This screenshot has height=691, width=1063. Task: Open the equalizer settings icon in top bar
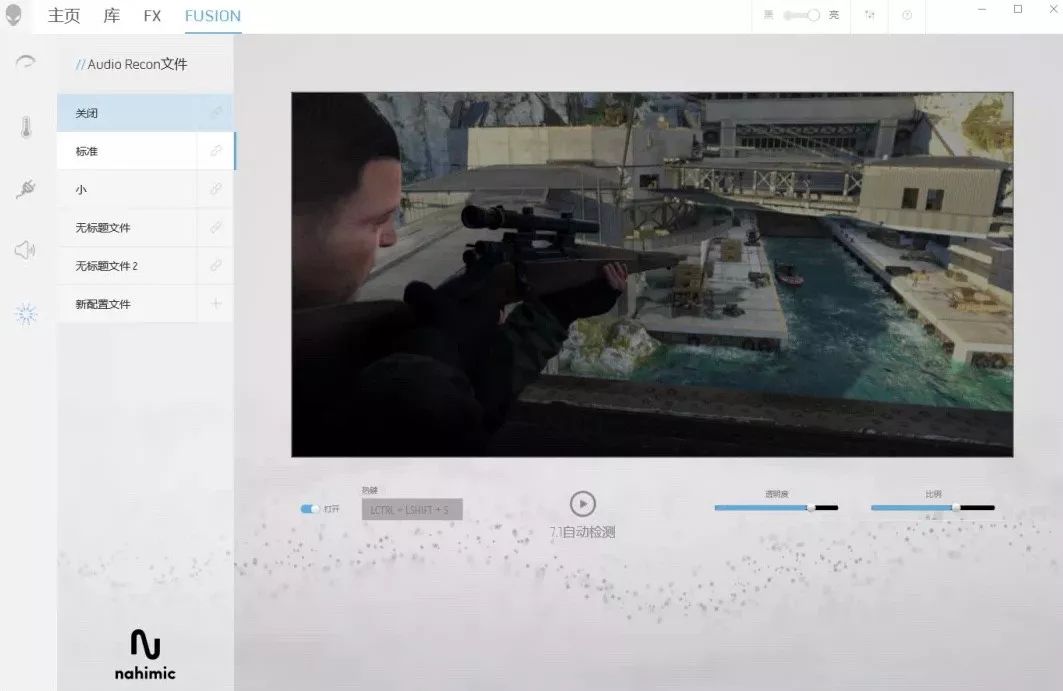tap(870, 16)
